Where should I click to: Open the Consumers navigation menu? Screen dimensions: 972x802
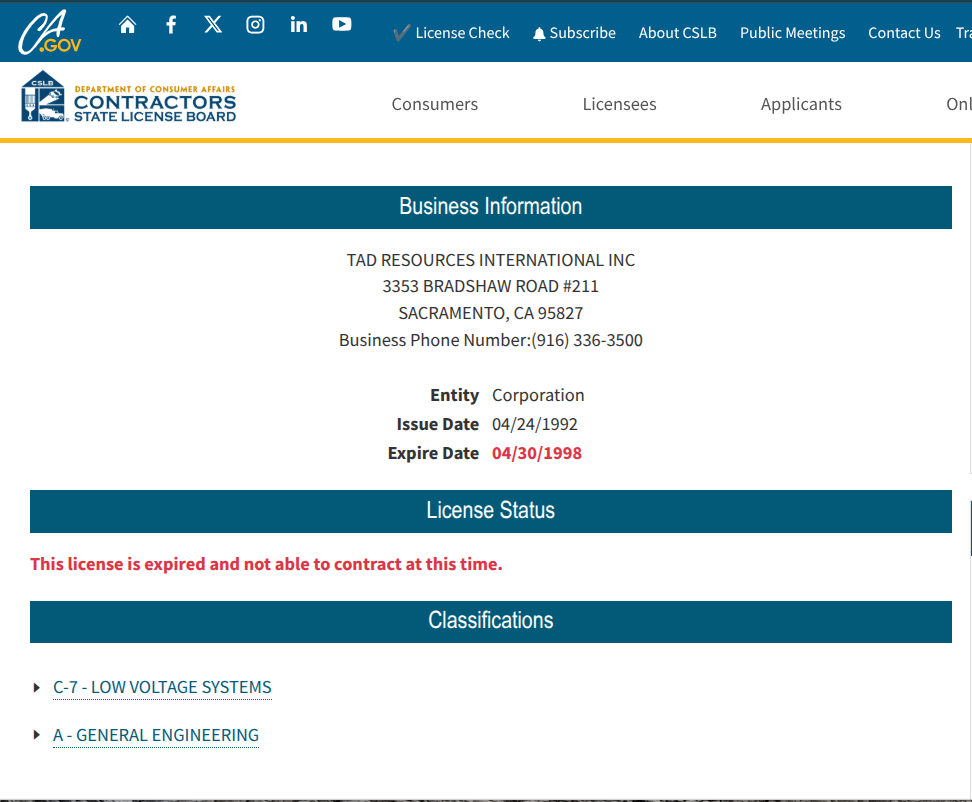tap(434, 104)
